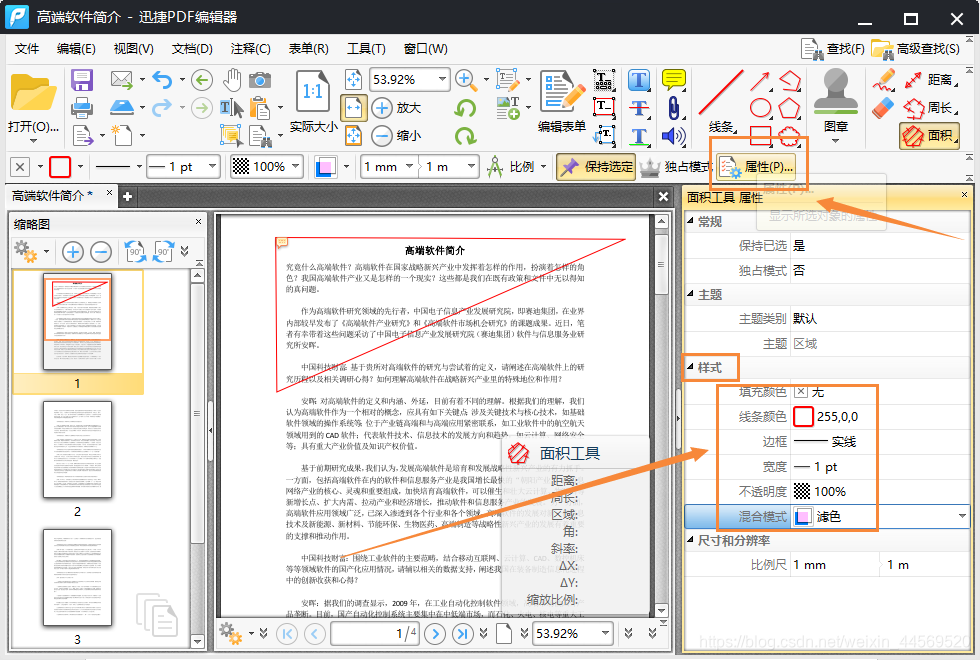
Task: Open the View(V) menu
Action: click(x=134, y=49)
